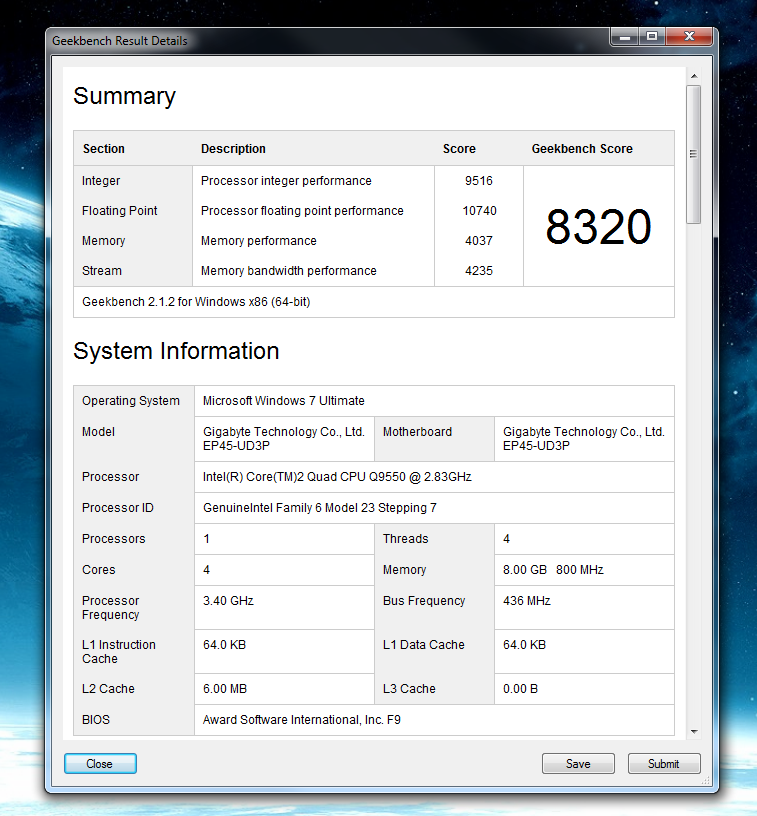
Task: Click the Processor value 'Intel(R) Core(TM)2 Quad CPU Q9550'
Action: pyautogui.click(x=337, y=477)
